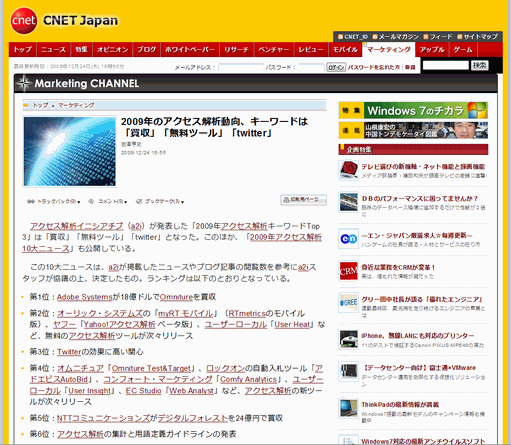
Task: Open EC Studio link
Action: [143, 391]
